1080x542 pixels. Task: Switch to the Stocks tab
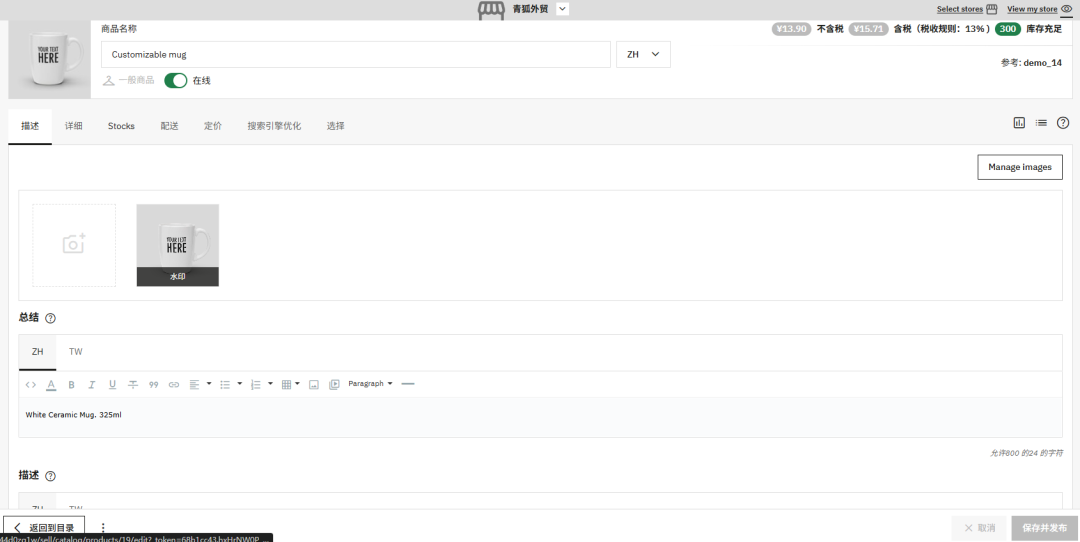pos(121,126)
